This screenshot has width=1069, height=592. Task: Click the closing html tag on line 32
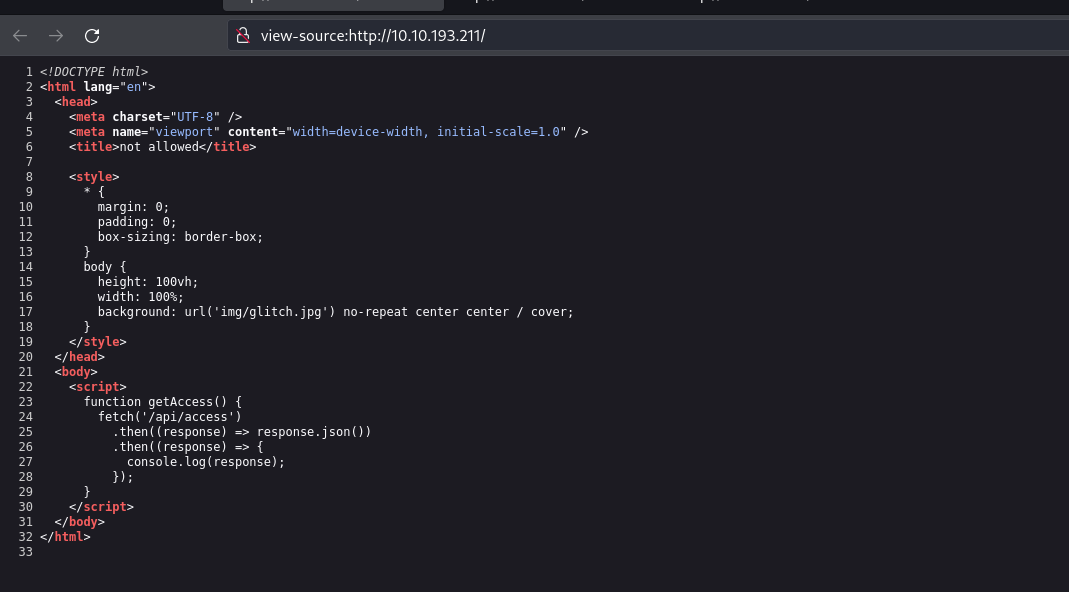pos(65,537)
